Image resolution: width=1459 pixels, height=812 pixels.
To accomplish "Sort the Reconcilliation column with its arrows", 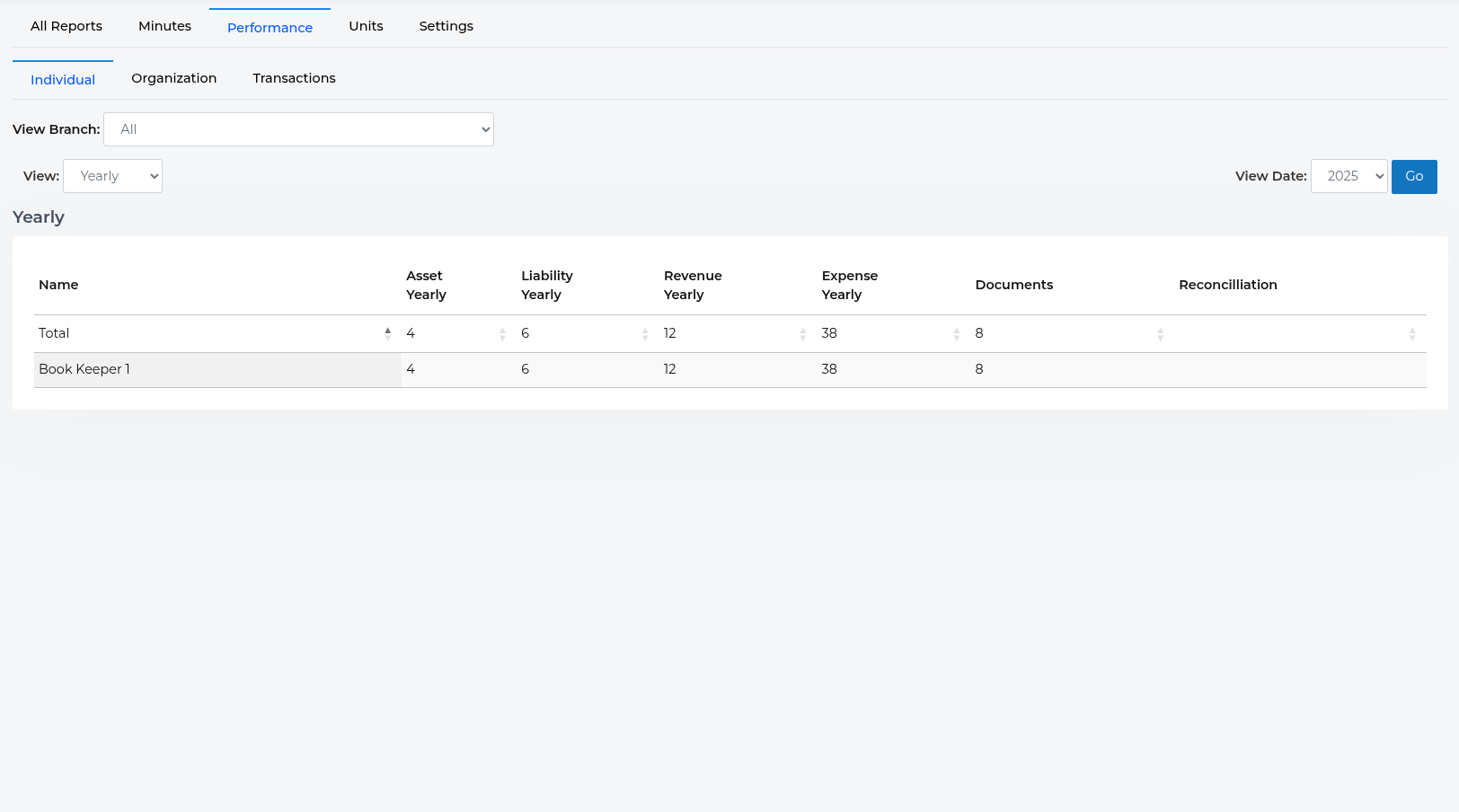I will point(1411,334).
